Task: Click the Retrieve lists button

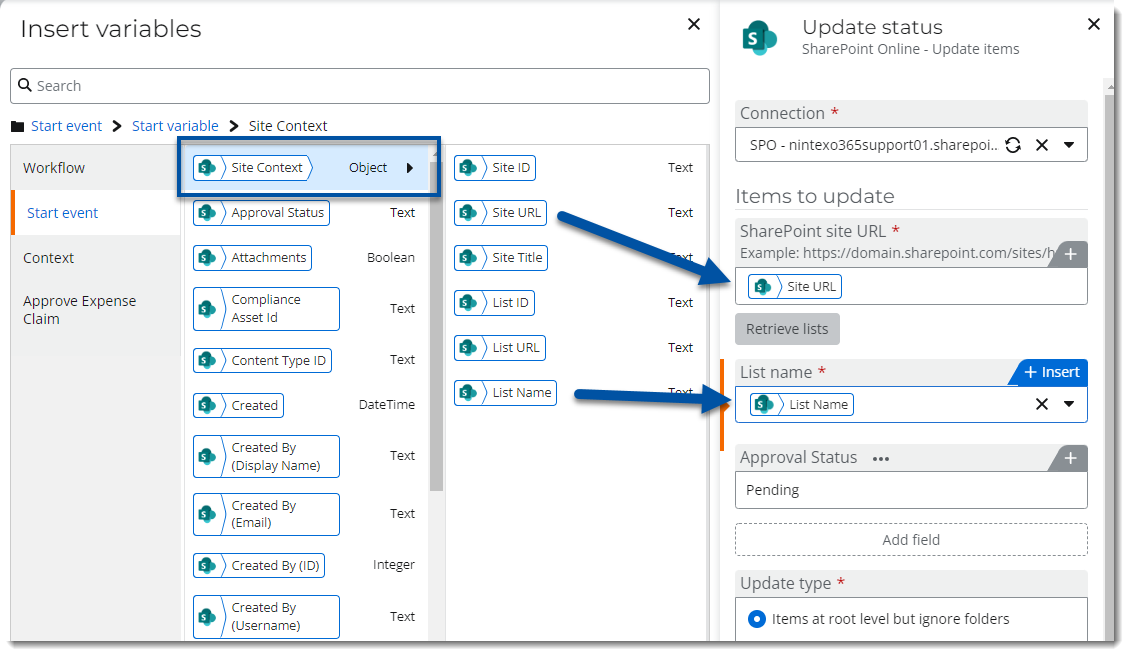Action: [x=787, y=329]
